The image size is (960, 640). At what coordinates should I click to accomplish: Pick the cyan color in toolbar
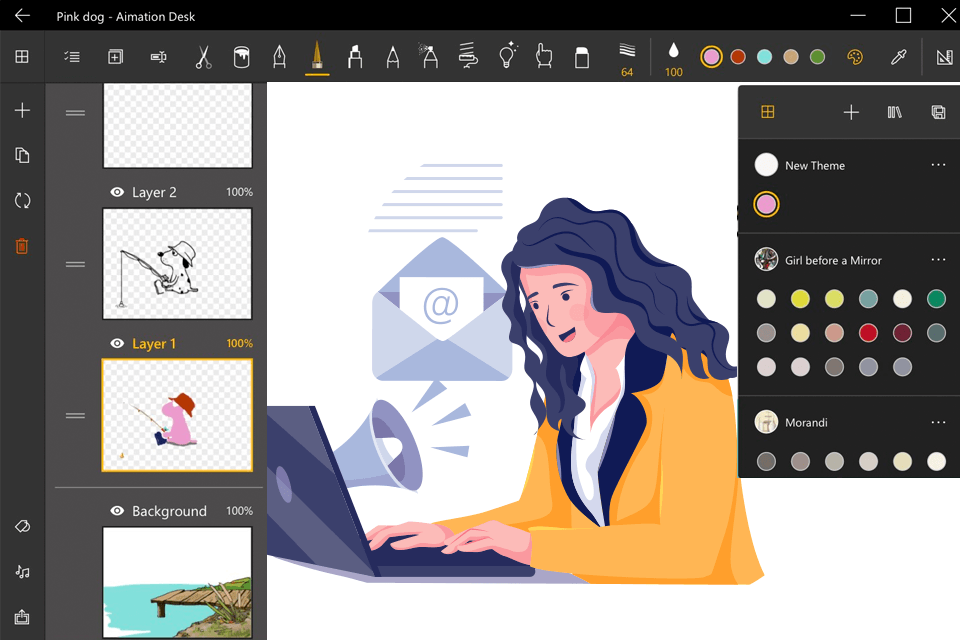765,57
